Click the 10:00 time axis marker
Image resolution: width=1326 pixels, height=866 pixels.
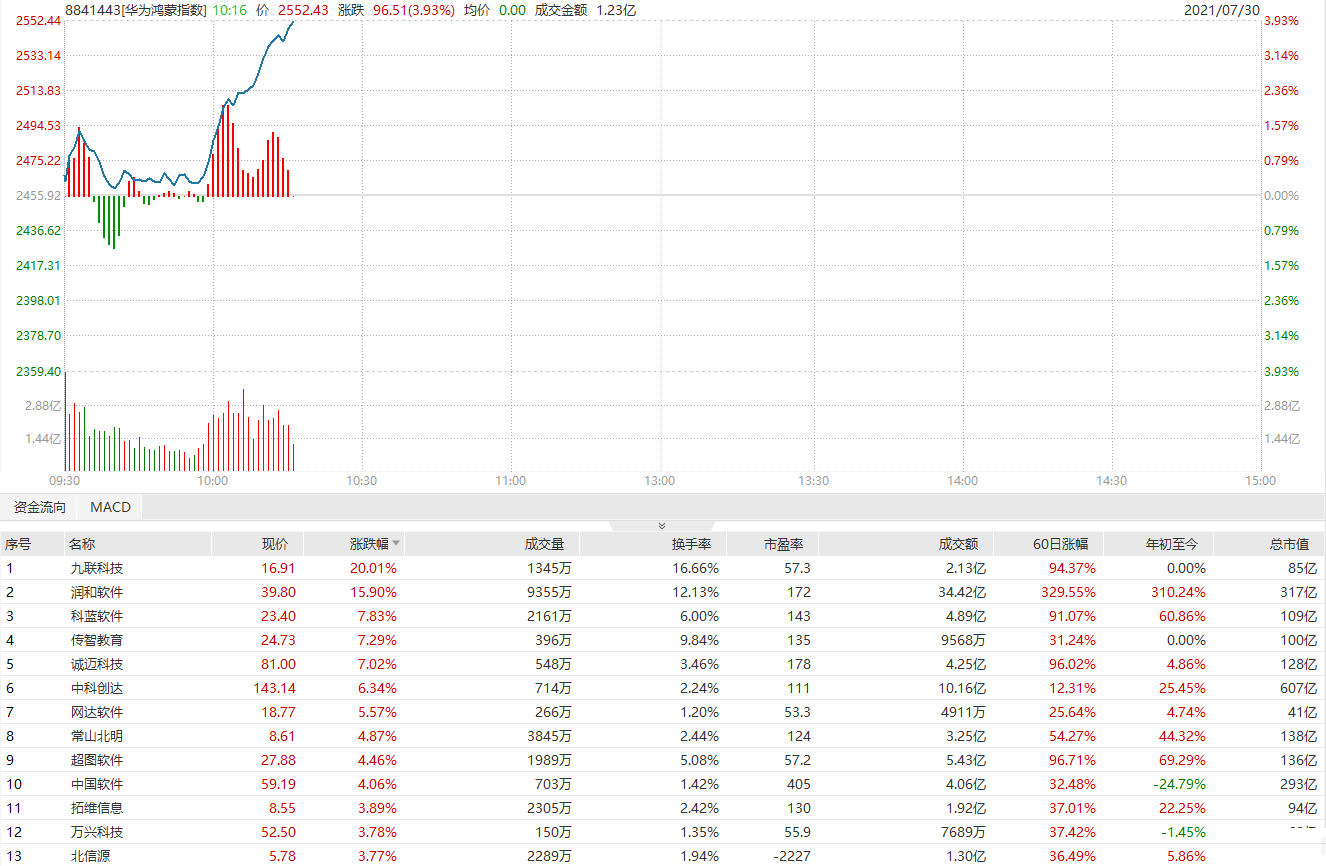[x=212, y=481]
